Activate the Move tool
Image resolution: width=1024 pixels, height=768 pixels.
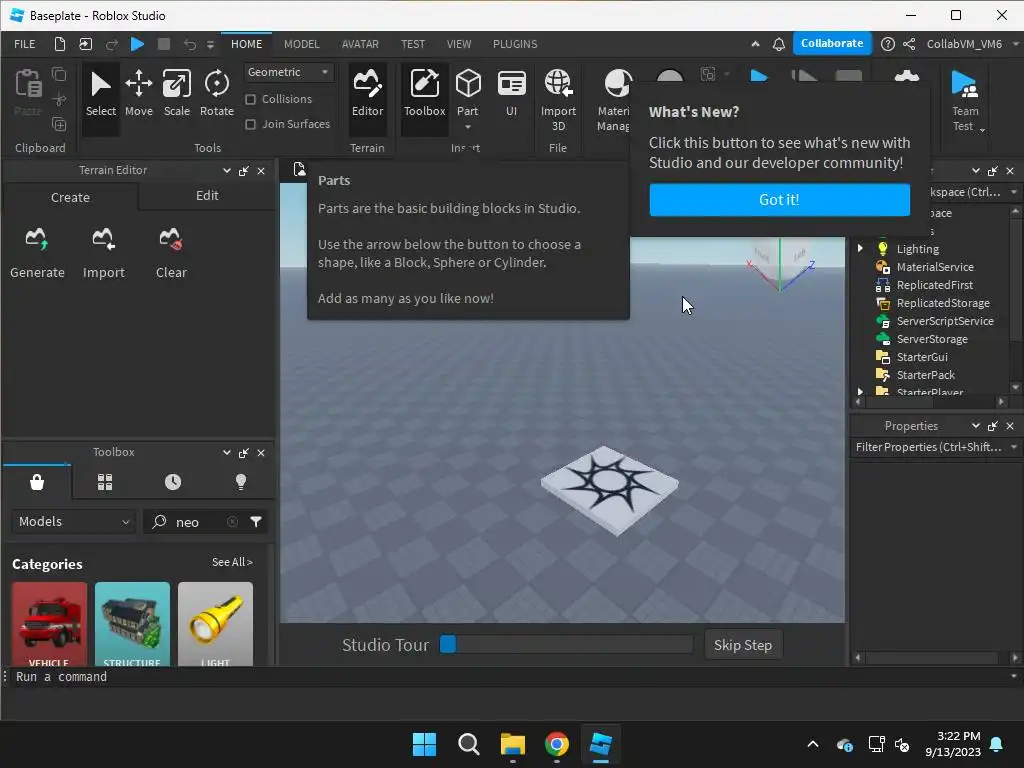(138, 94)
